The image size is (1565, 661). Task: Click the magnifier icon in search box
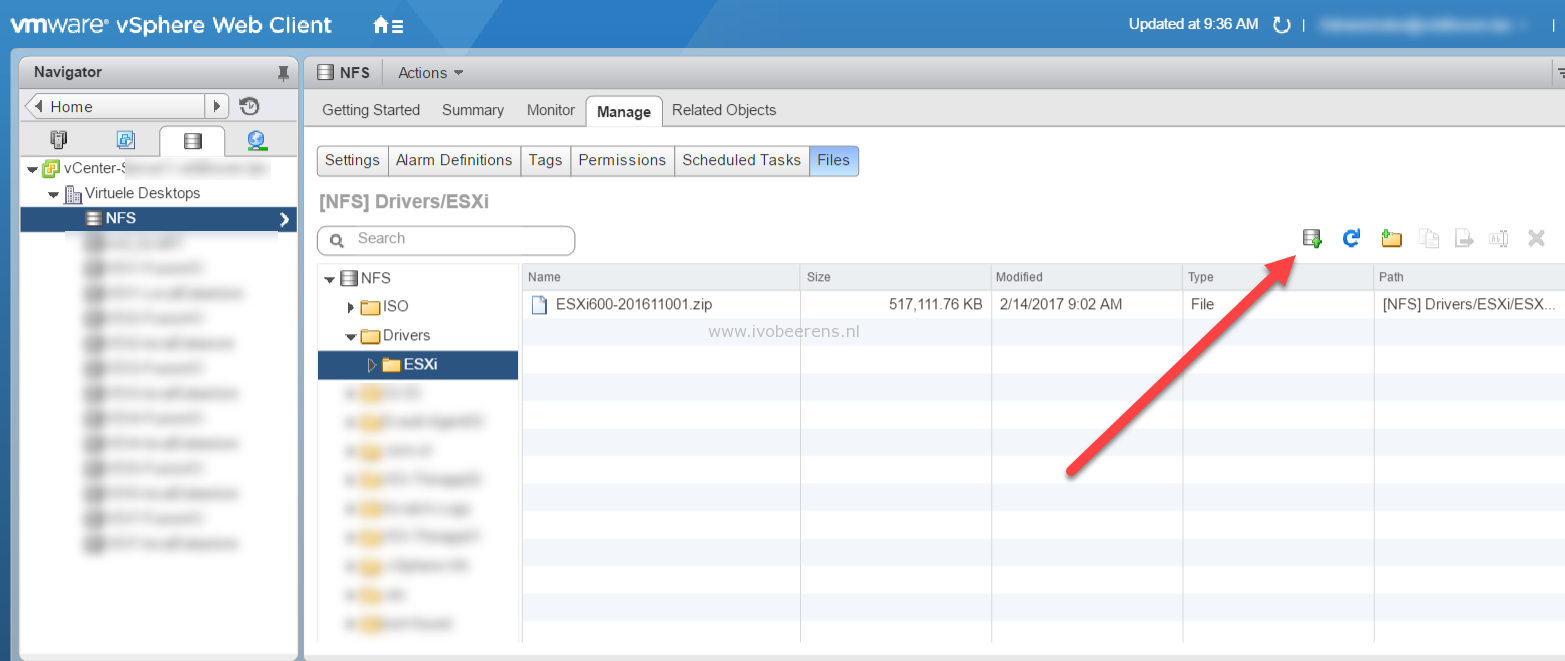point(338,240)
